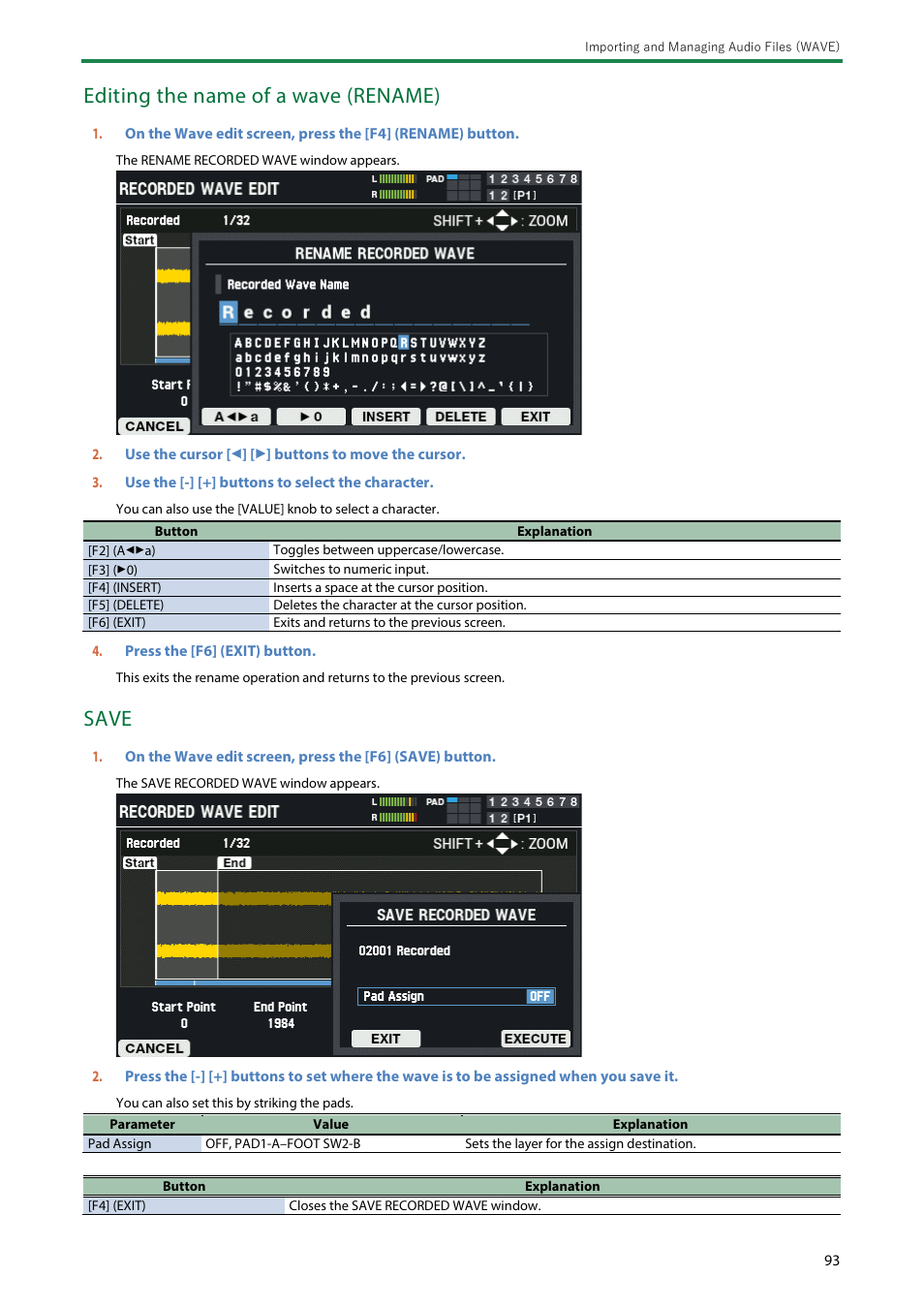924x1308 pixels.
Task: Click Start marker in rename screenshot waveform
Action: (x=139, y=240)
